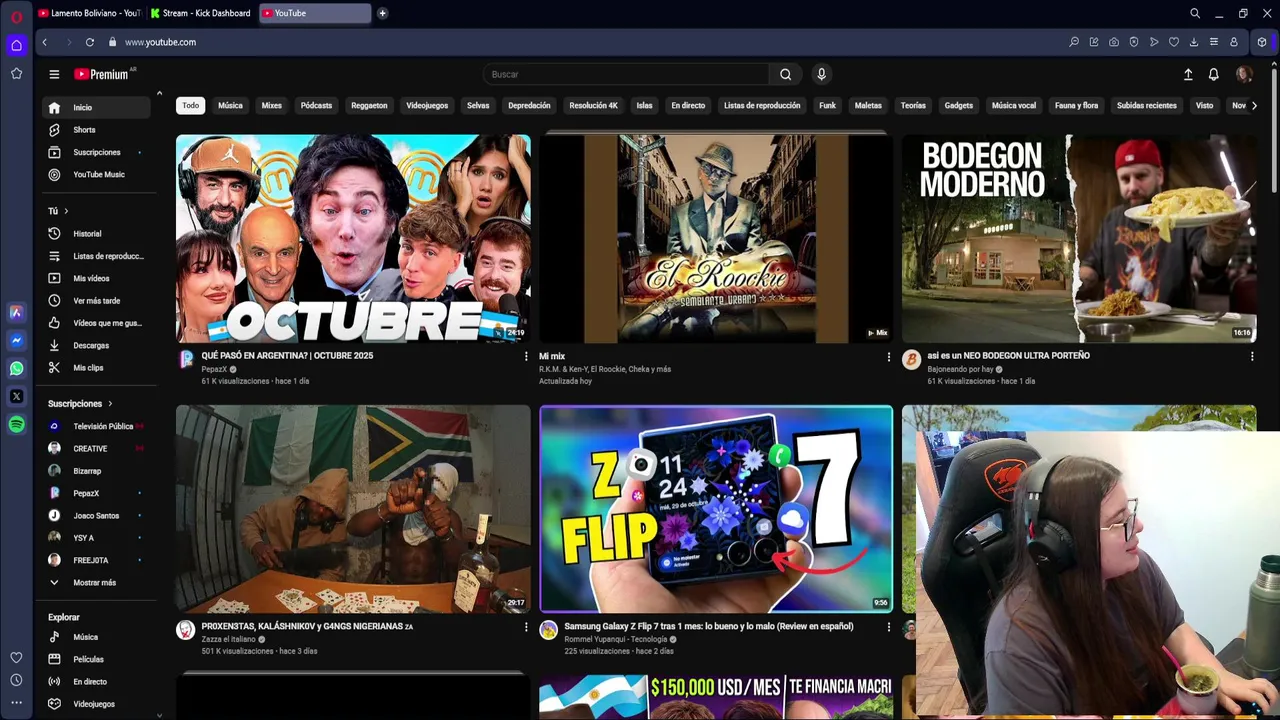Play the Z Flip 7 review thumbnail
Image resolution: width=1280 pixels, height=720 pixels.
click(716, 508)
